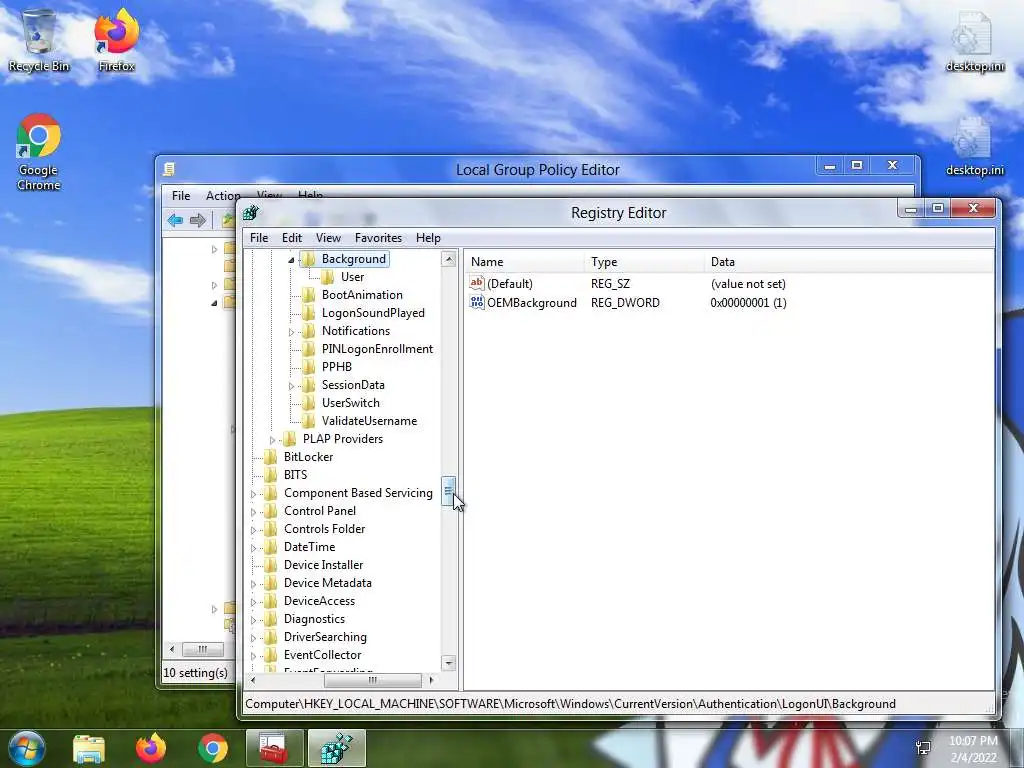Select the DriverSearching key
1024x768 pixels.
[x=325, y=637]
